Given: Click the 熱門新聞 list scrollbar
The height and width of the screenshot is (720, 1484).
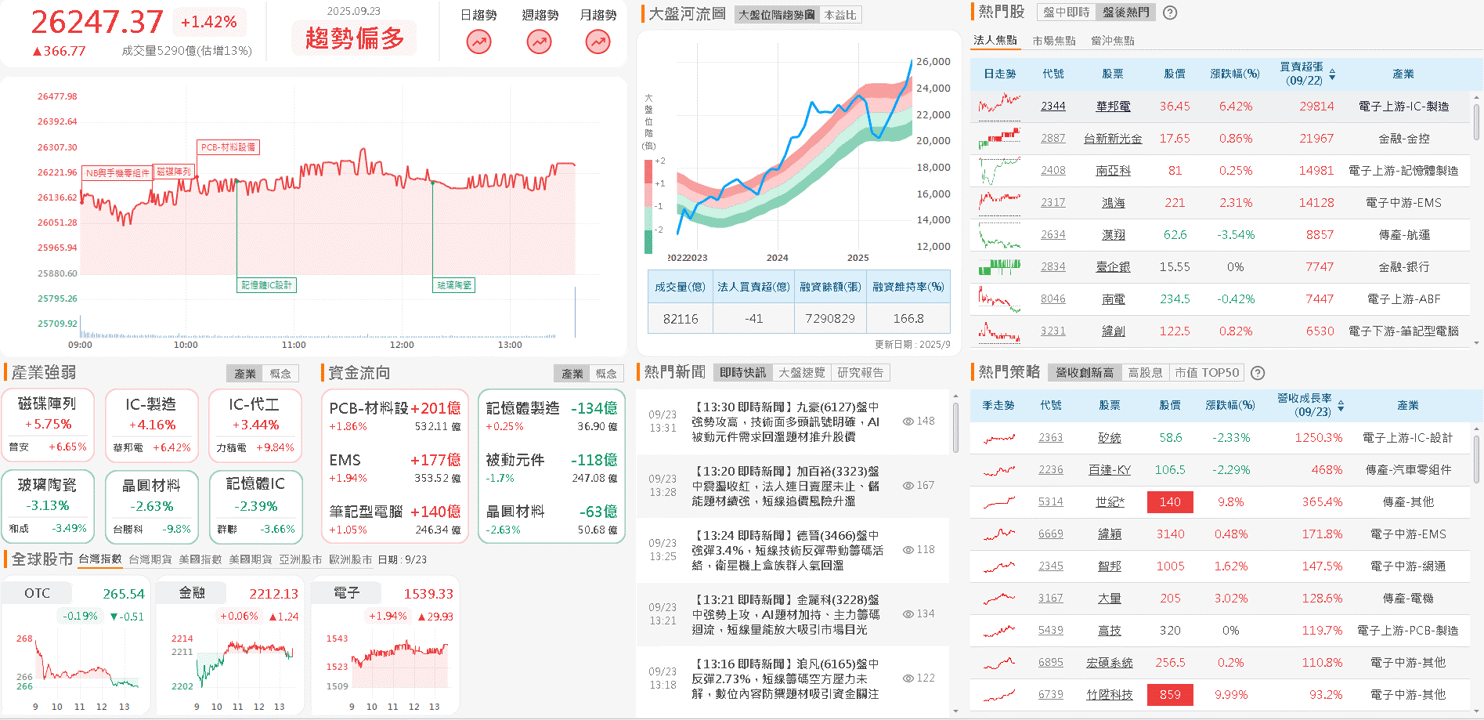Looking at the screenshot, I should (956, 426).
